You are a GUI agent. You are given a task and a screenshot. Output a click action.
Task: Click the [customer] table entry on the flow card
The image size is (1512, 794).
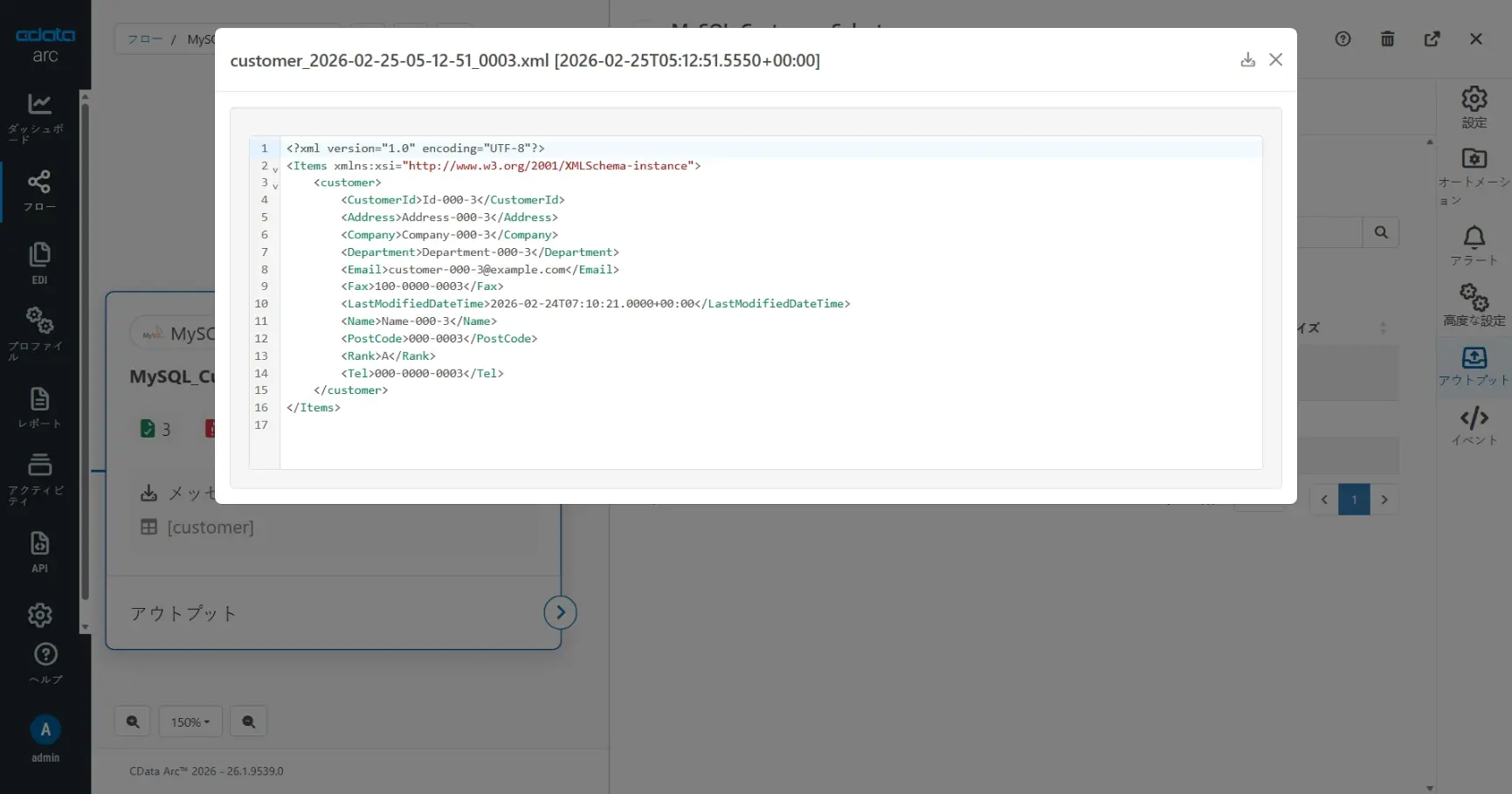211,528
